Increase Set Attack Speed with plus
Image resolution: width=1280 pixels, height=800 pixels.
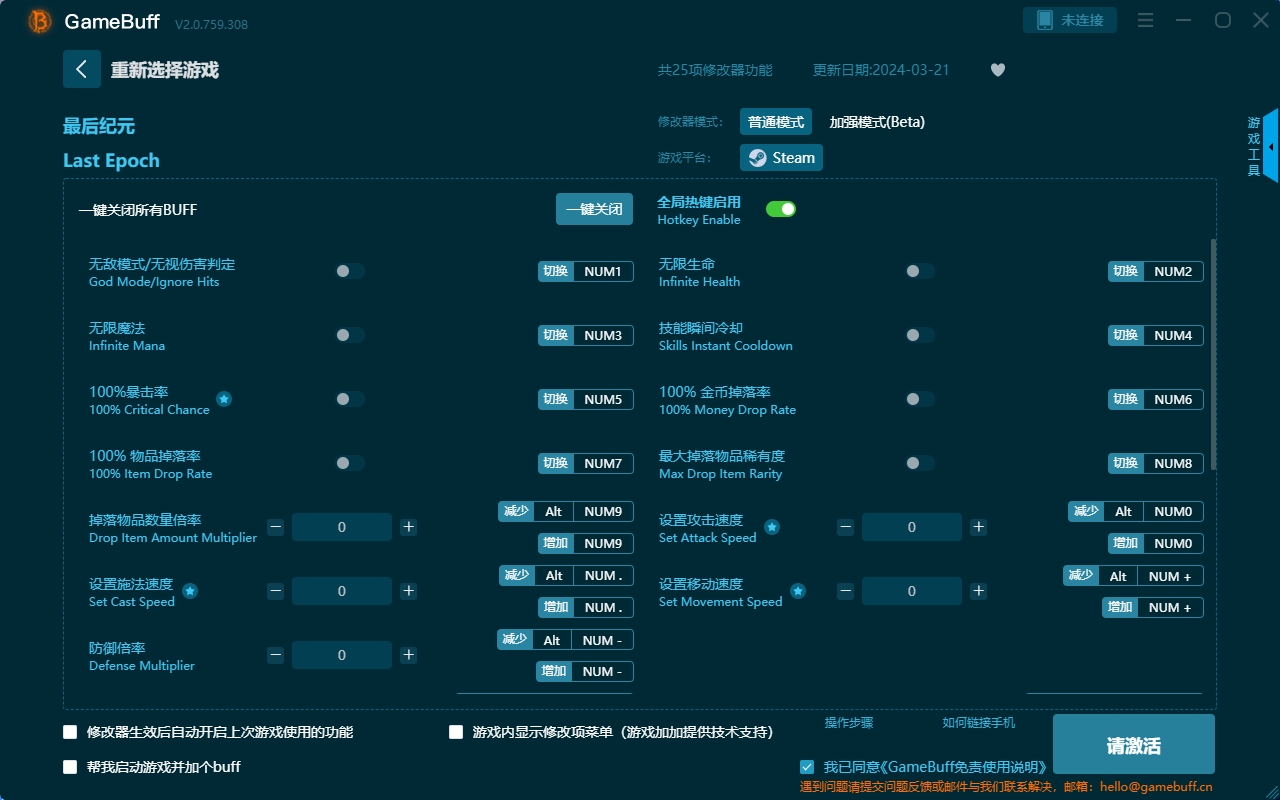point(978,527)
